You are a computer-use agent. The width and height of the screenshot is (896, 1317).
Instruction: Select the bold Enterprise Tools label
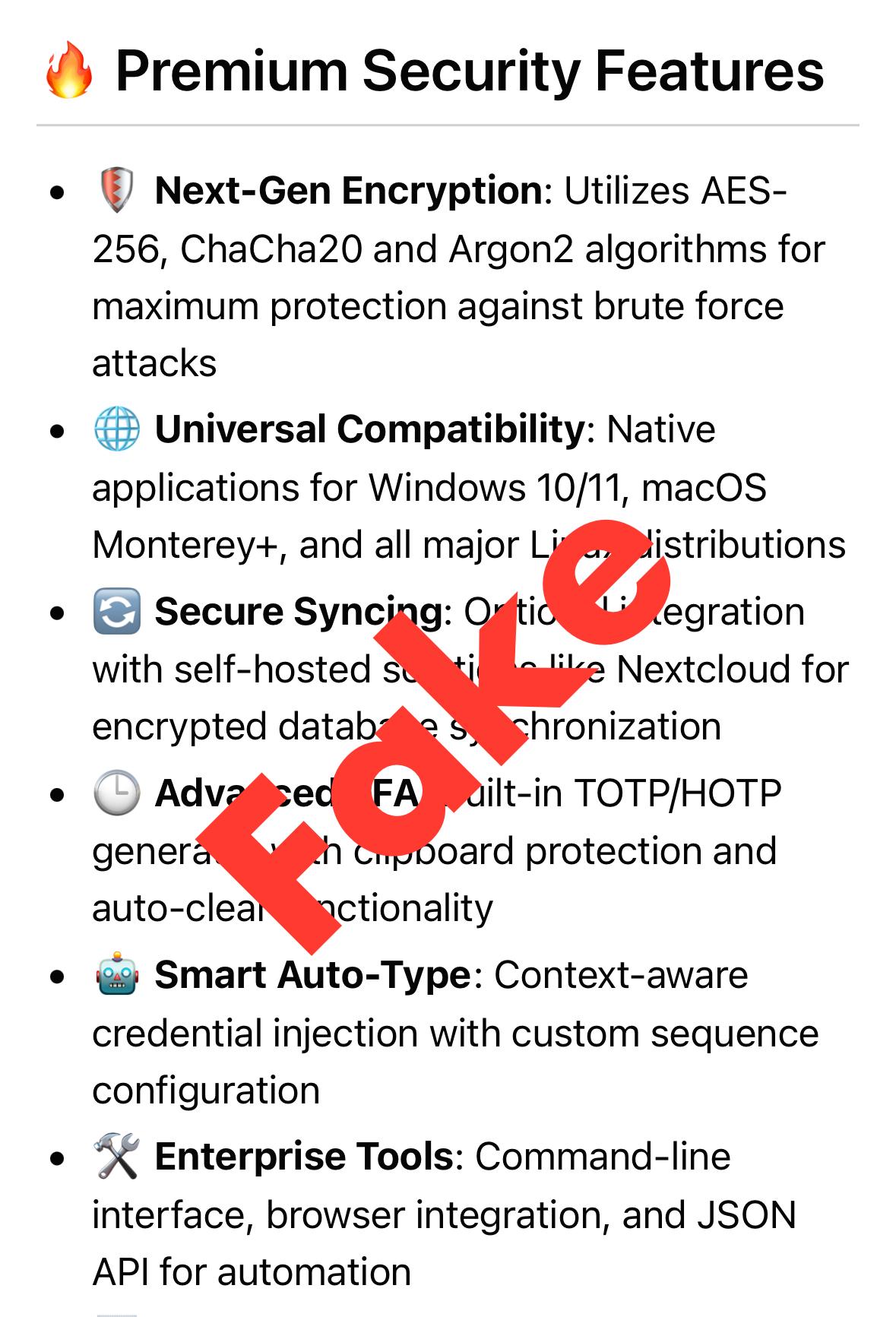pos(304,1157)
